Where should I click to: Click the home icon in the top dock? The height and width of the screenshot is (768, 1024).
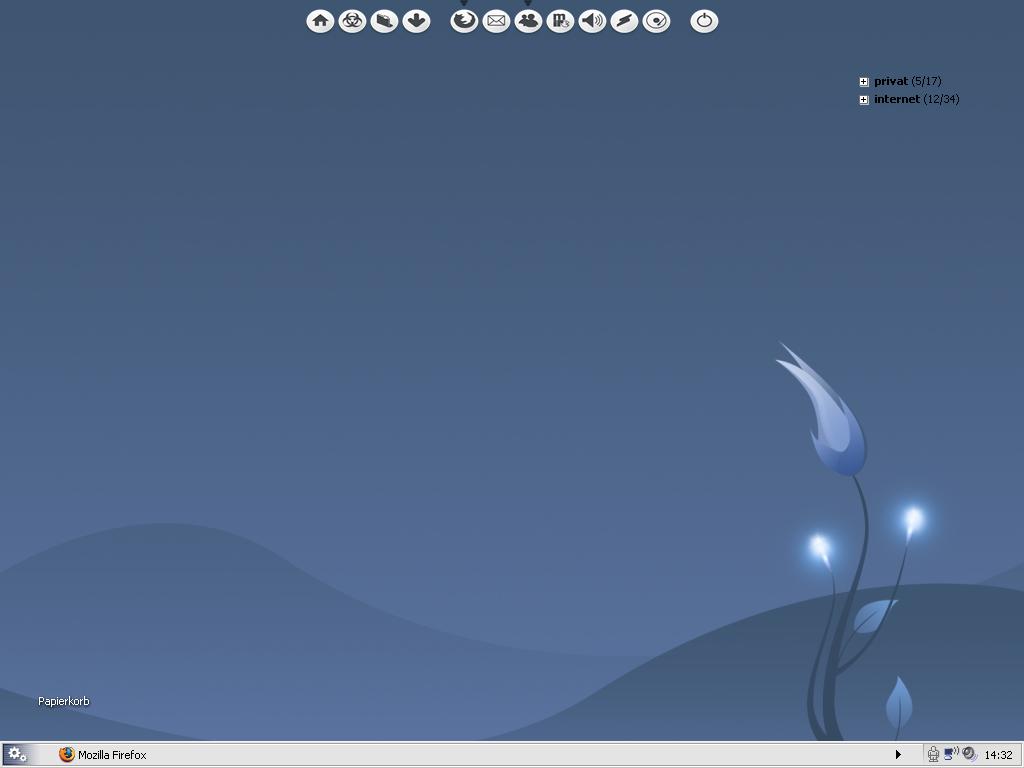[x=320, y=21]
